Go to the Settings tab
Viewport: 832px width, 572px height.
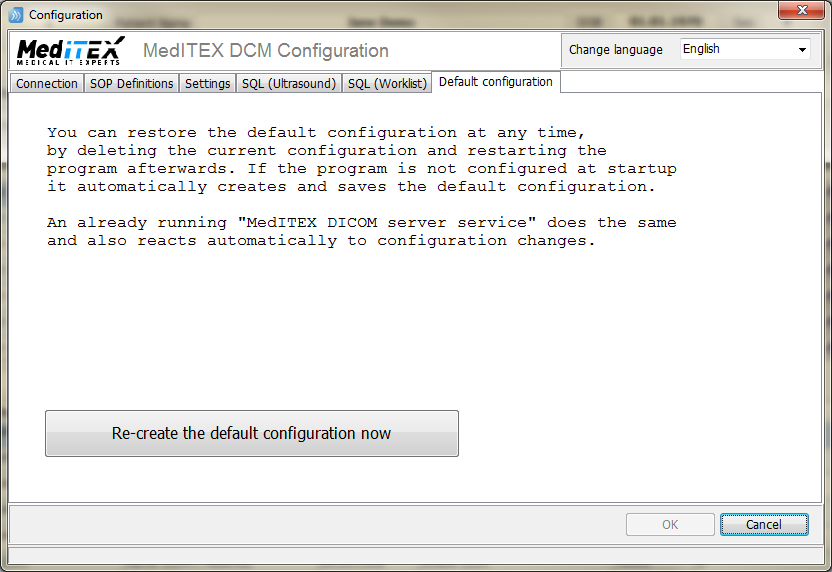point(207,83)
